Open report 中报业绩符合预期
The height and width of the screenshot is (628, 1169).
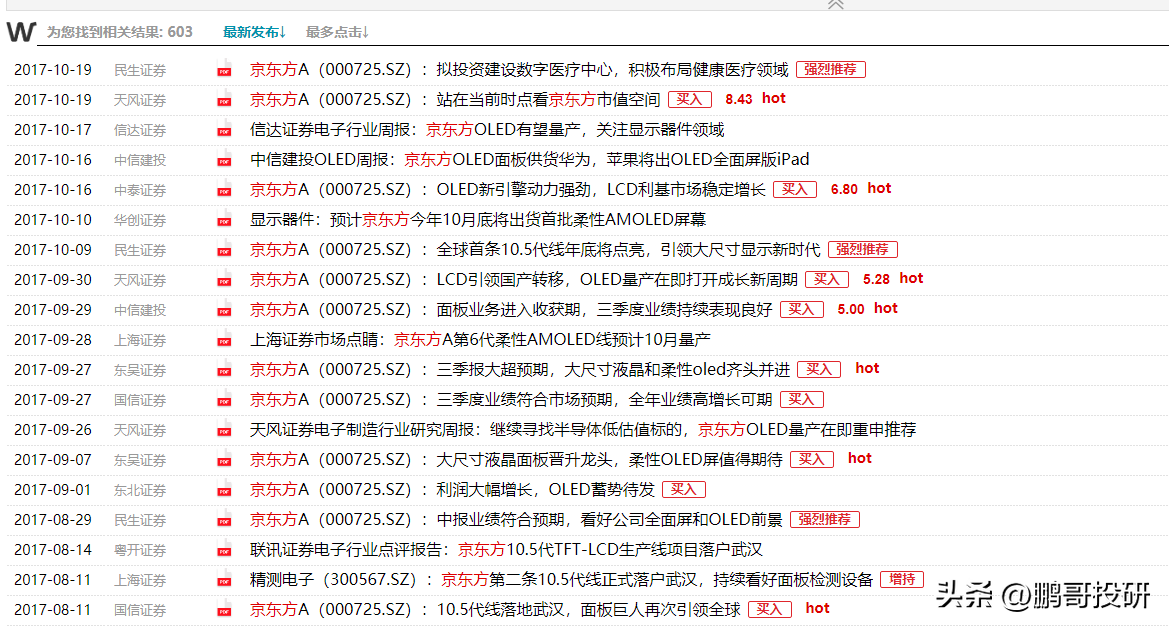(516, 520)
